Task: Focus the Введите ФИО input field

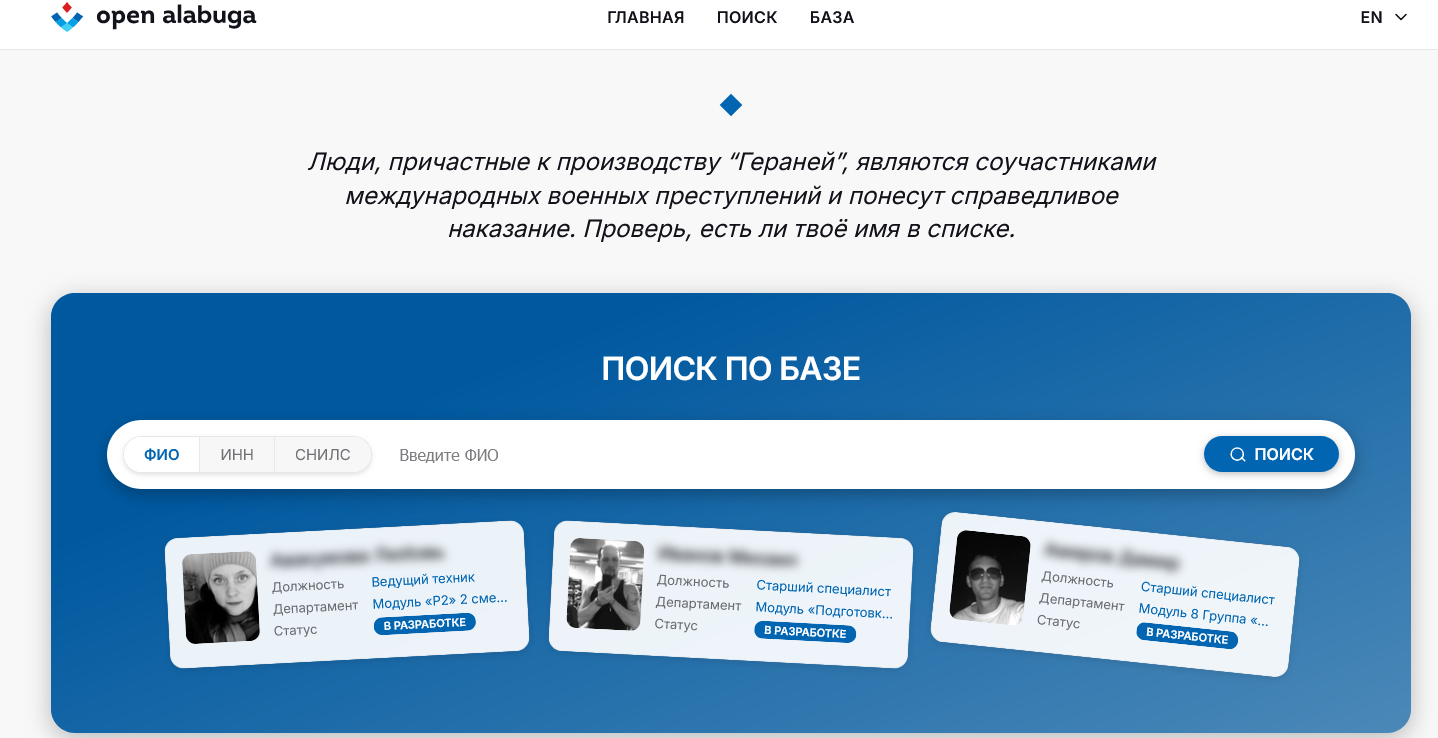Action: 790,455
